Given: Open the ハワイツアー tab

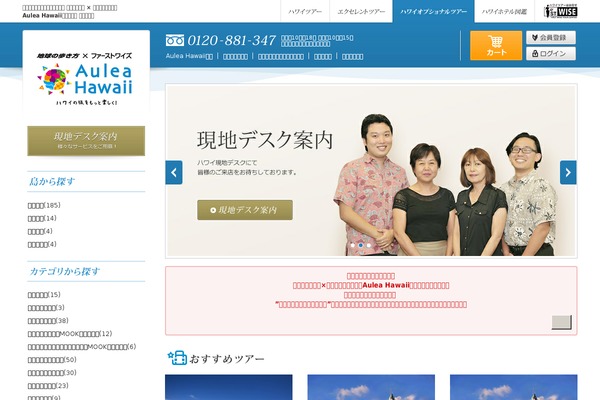Looking at the screenshot, I should coord(305,11).
